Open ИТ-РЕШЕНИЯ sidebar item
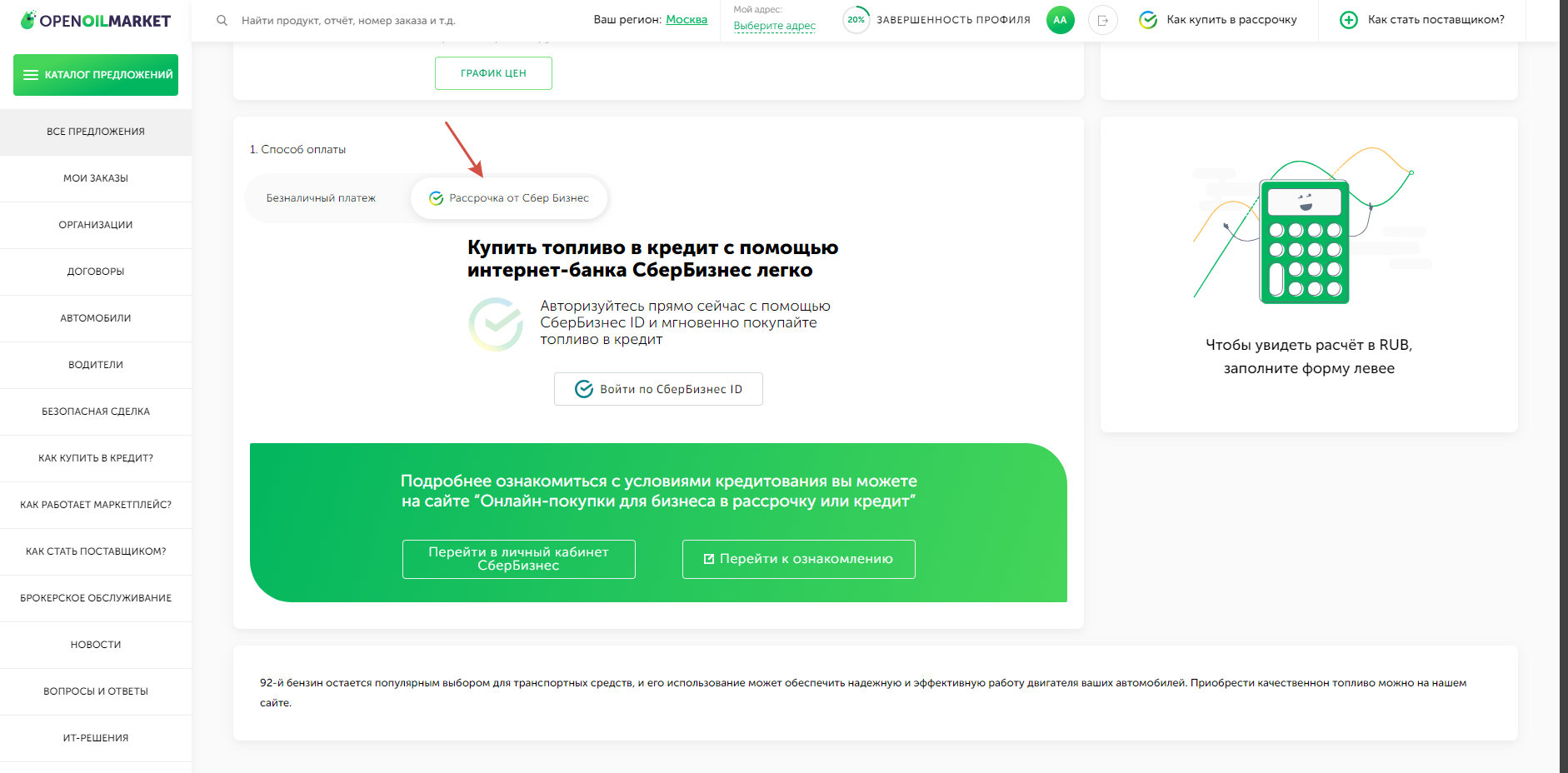This screenshot has width=1568, height=773. click(x=96, y=738)
